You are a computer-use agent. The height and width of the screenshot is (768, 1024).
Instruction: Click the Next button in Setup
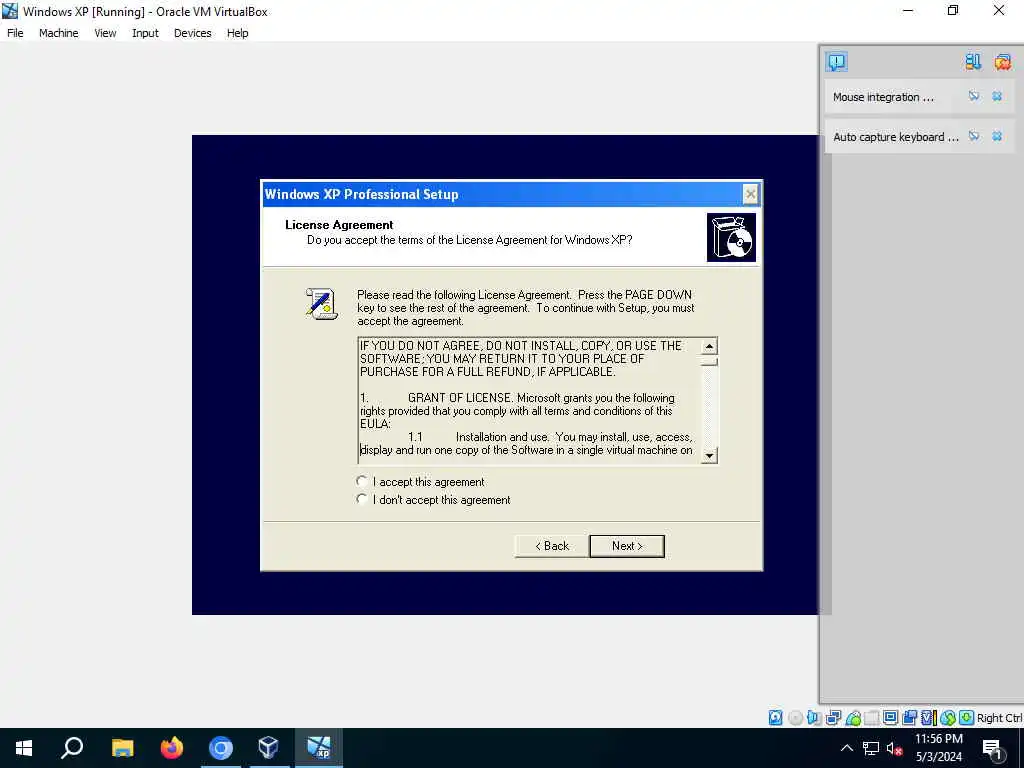pyautogui.click(x=627, y=546)
